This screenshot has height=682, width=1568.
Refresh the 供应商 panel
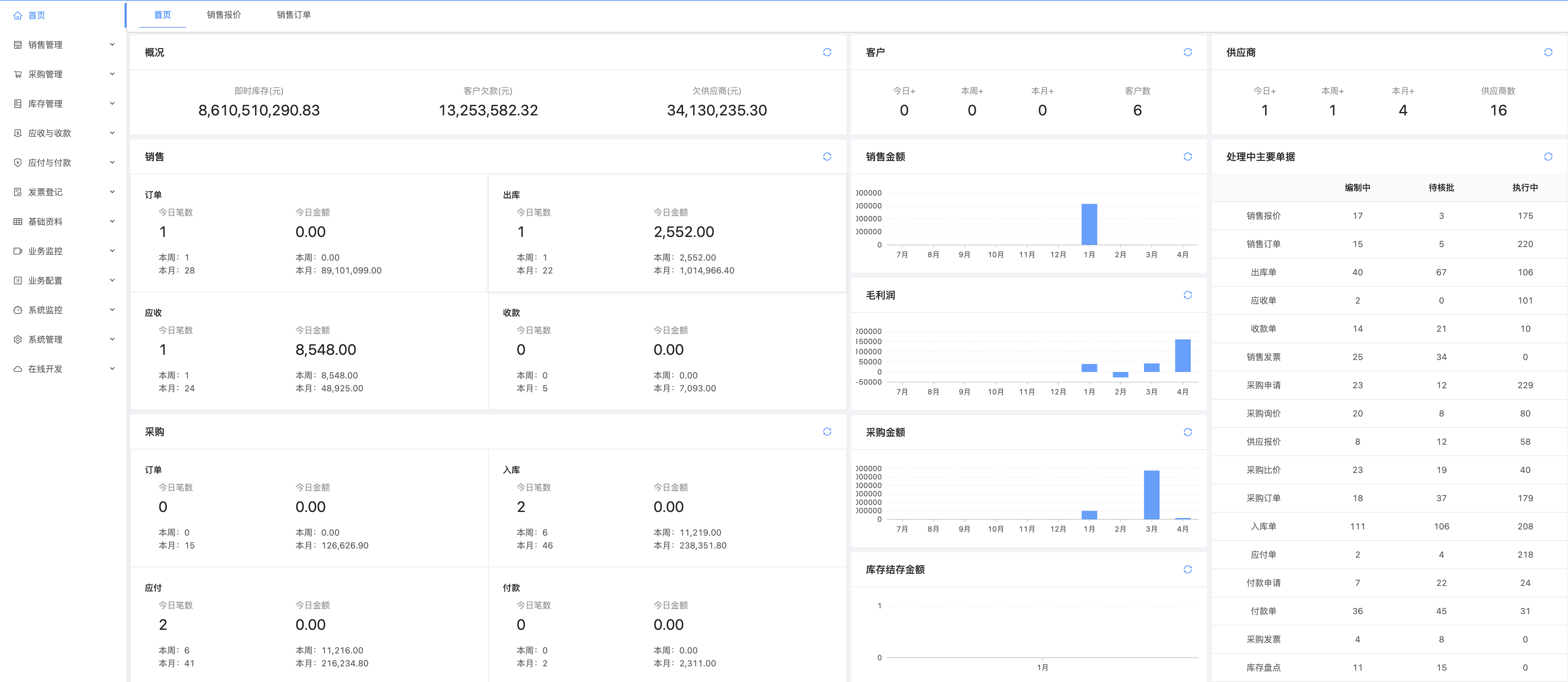(x=1548, y=52)
